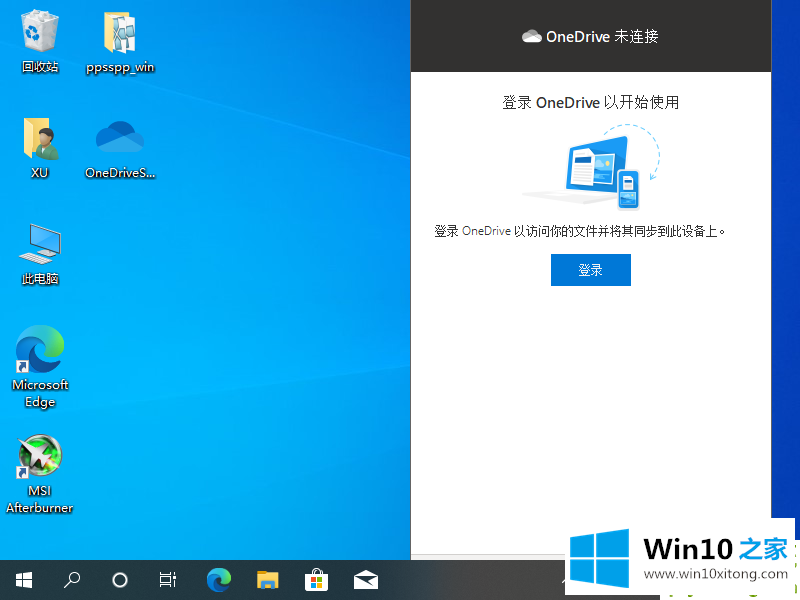Open This PC (此电脑) desktop icon
Viewport: 800px width, 600px height.
tap(40, 254)
